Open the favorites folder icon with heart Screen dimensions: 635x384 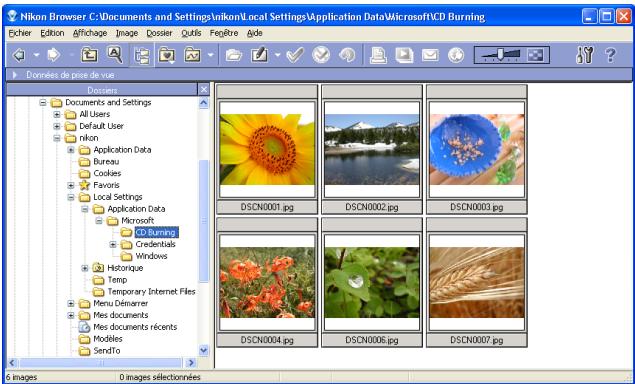click(x=166, y=55)
